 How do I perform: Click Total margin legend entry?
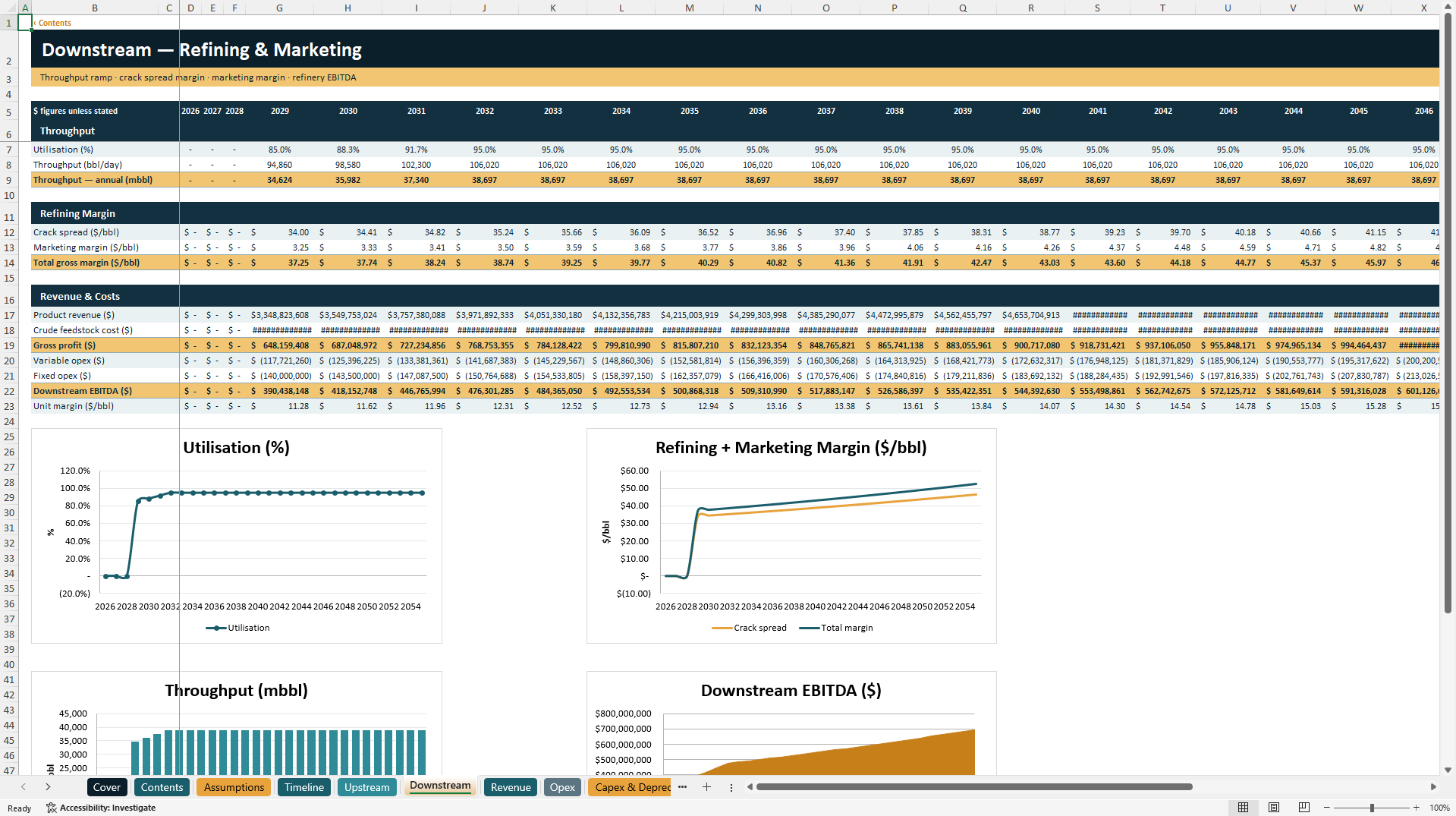[x=836, y=628]
